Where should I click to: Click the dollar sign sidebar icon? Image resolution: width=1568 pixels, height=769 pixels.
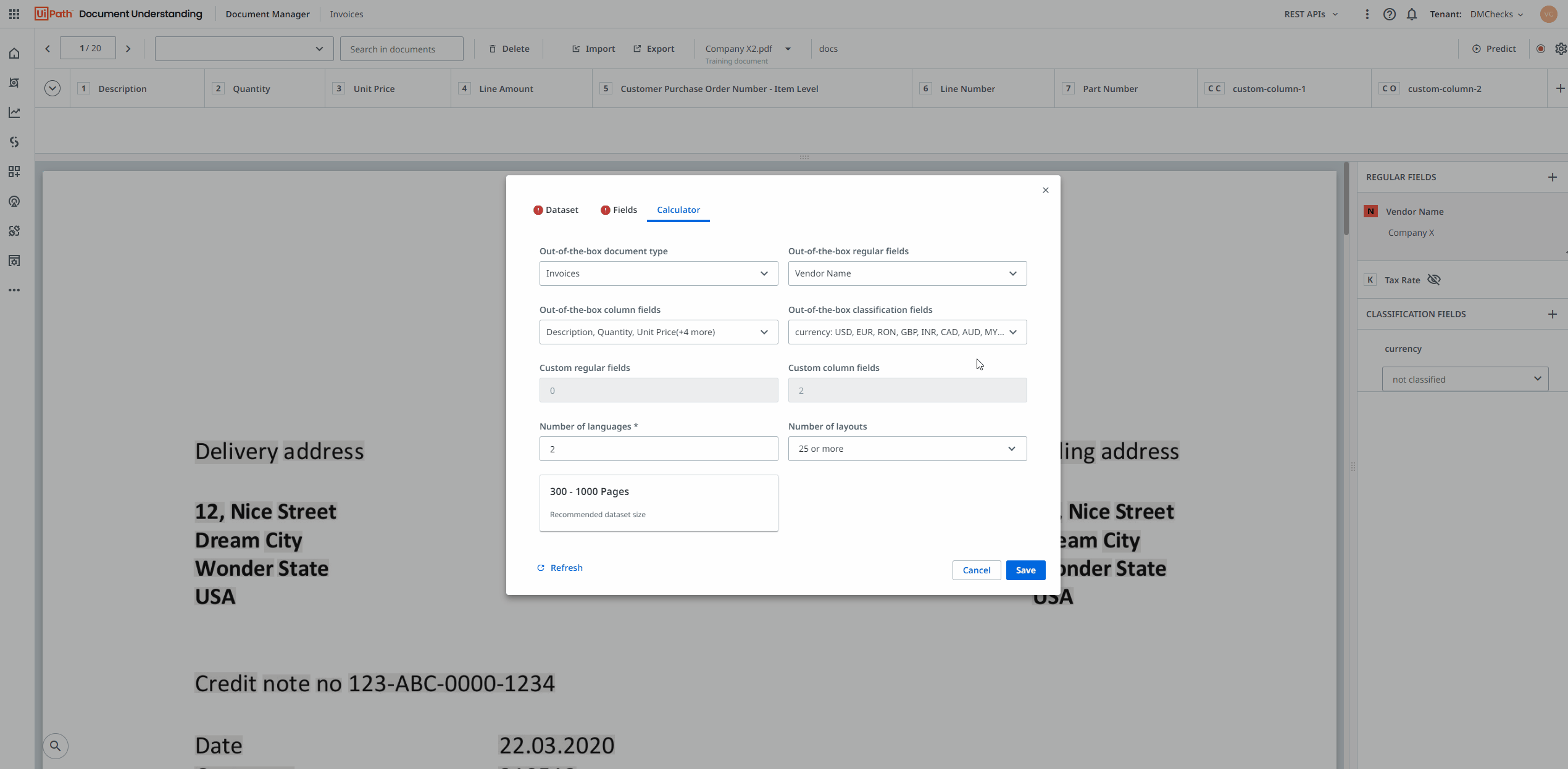pos(14,141)
